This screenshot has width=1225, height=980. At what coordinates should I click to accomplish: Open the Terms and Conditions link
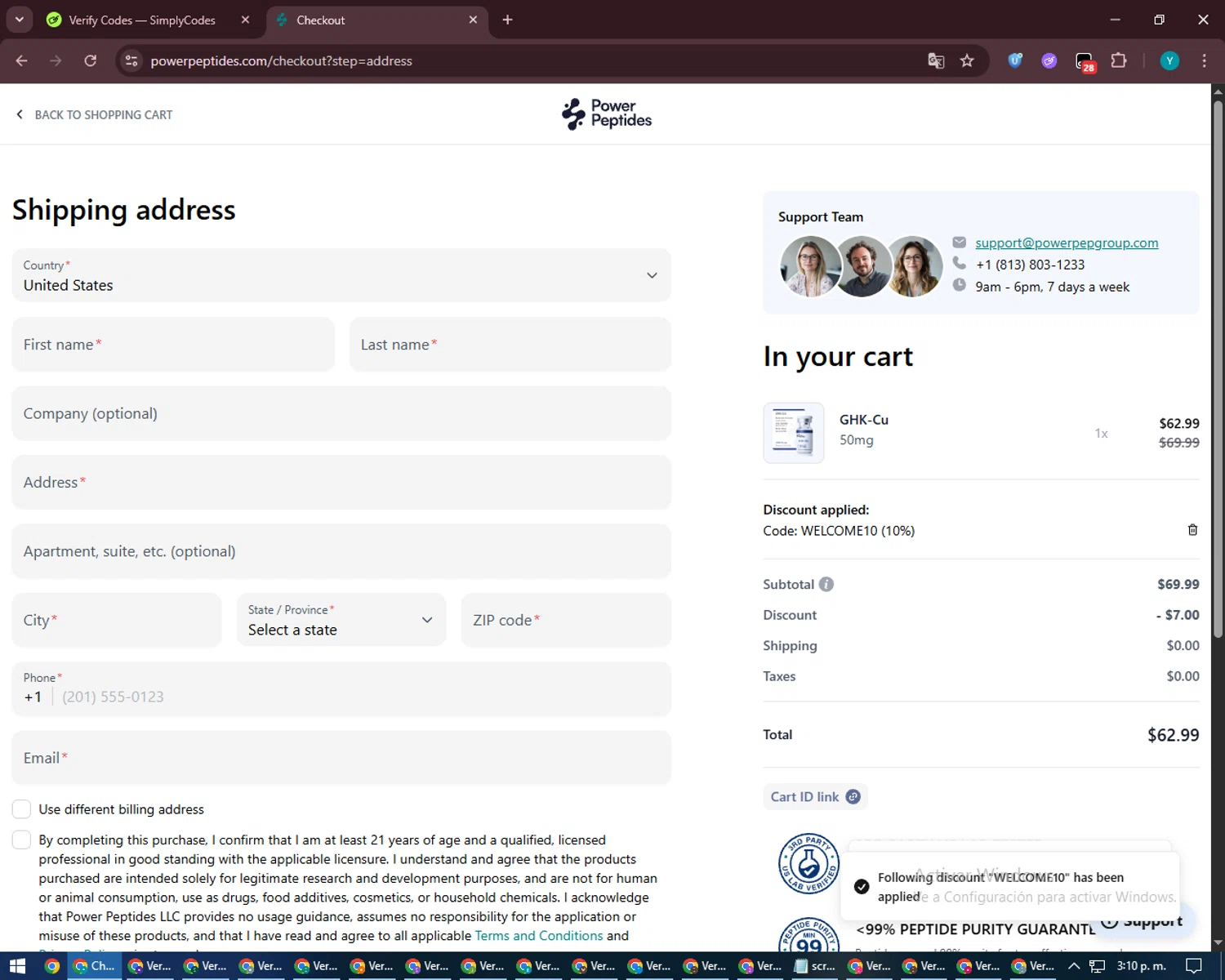(539, 936)
